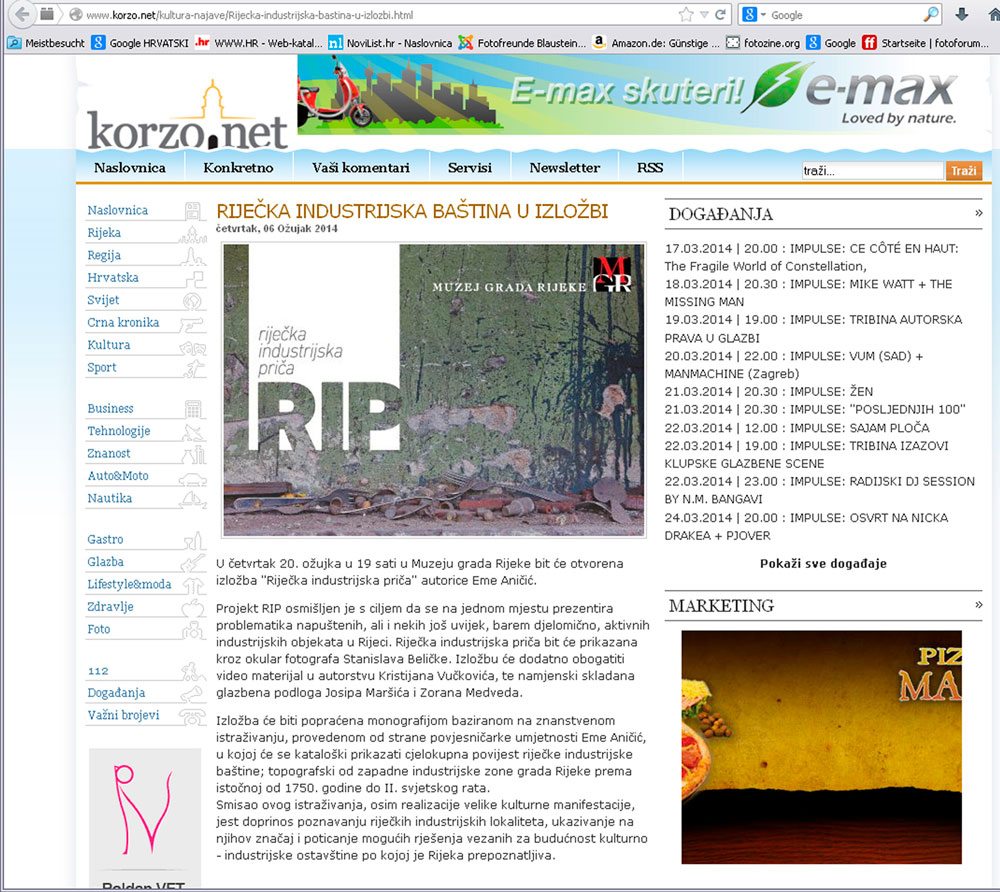
Task: Click the sailboat icon beside Nautika
Action: pyautogui.click(x=192, y=499)
